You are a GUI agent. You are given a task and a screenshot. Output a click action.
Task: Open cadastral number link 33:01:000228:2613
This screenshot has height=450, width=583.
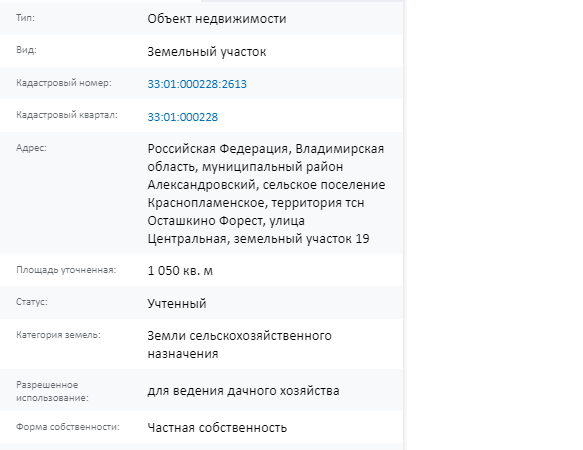(x=197, y=84)
